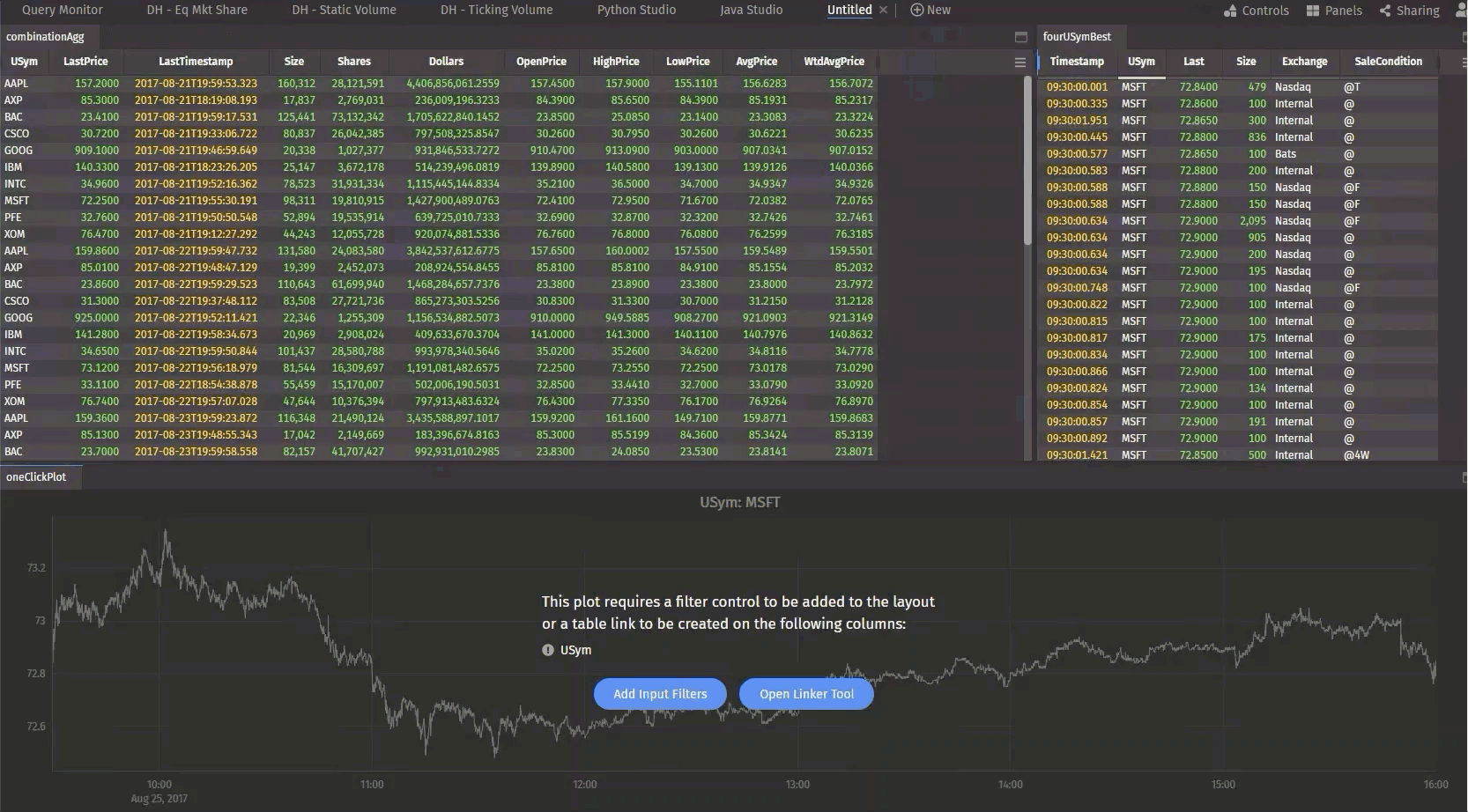Maximize the combinationAgg panel
The height and width of the screenshot is (812, 1468).
tap(1020, 37)
